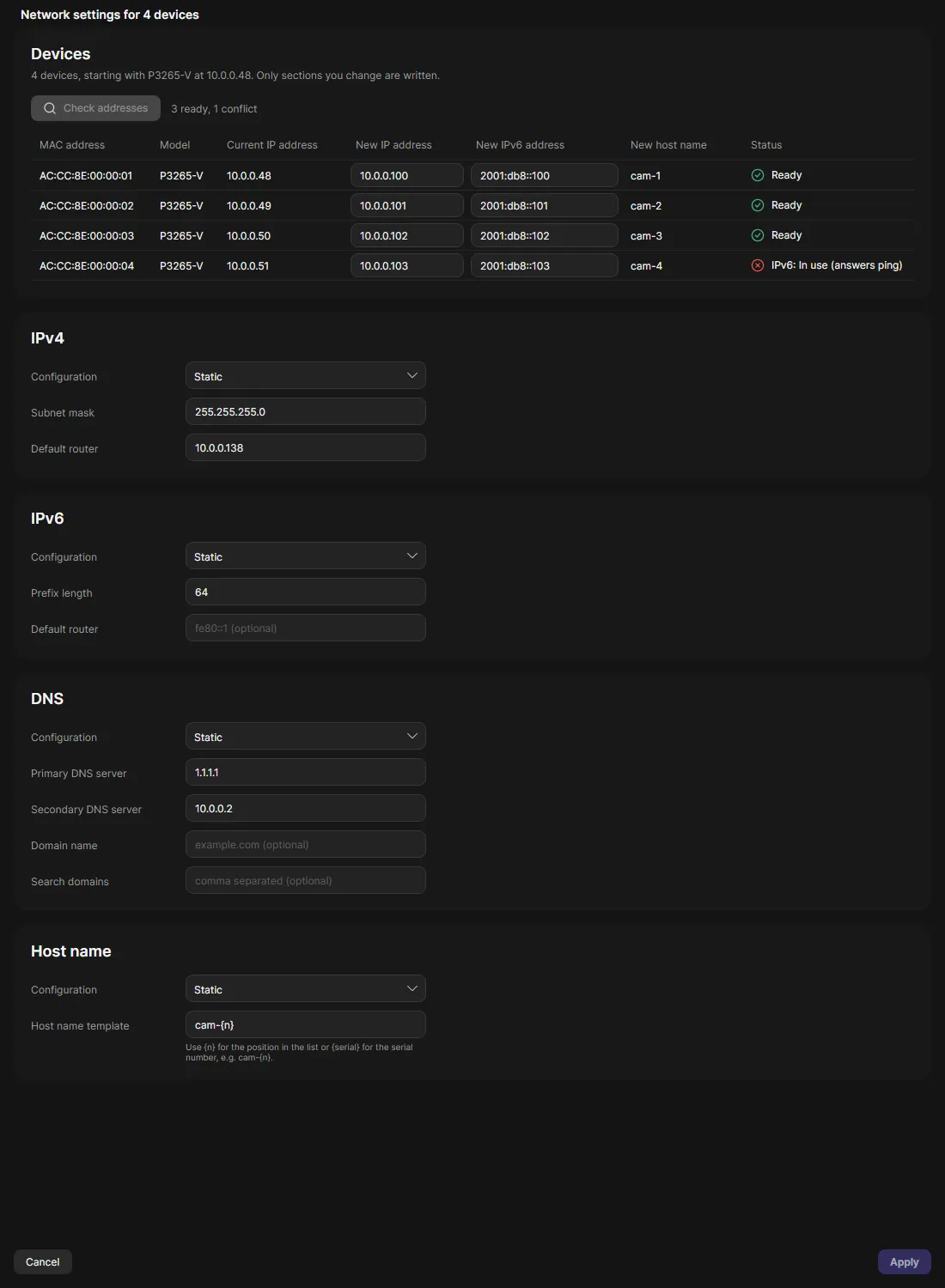Open the Host name Configuration dropdown

tap(306, 988)
